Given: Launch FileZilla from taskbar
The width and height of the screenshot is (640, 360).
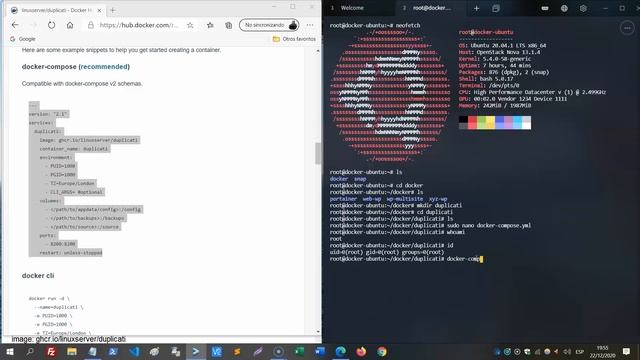Looking at the screenshot, I should 51,351.
